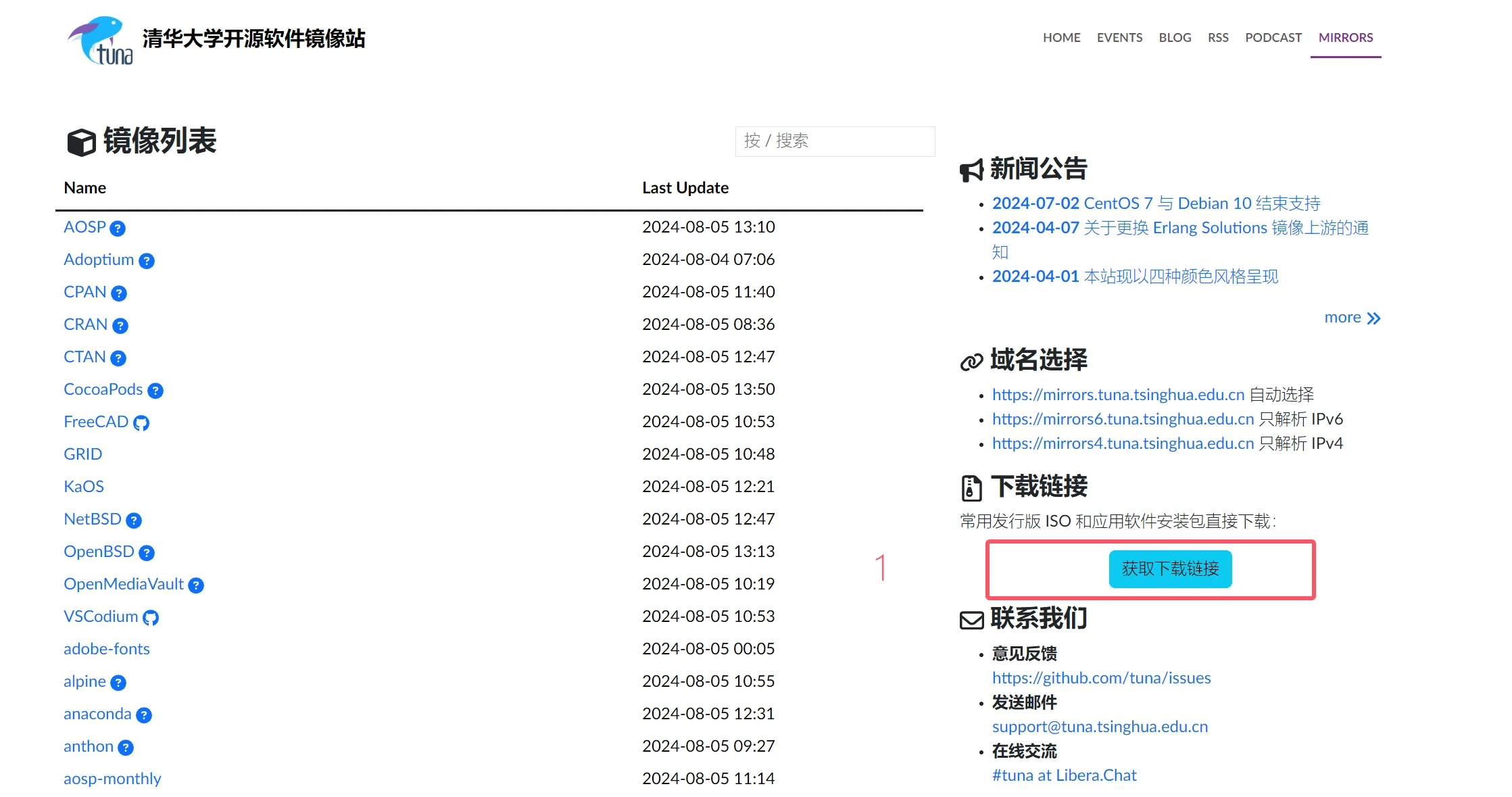Screen dimensions: 1512x797
Task: Click the help icon beside NetBSD
Action: tap(134, 521)
